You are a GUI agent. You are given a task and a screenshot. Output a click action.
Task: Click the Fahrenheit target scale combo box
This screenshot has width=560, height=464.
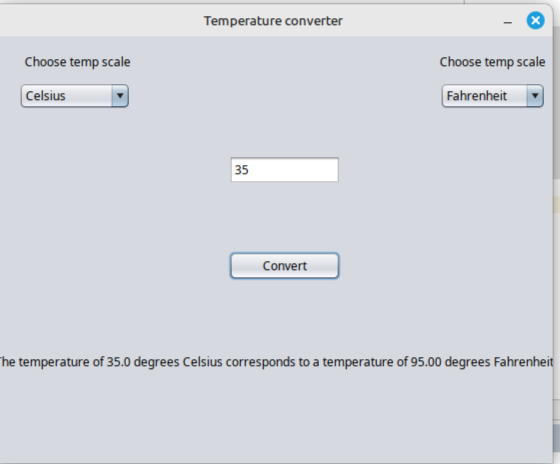493,96
